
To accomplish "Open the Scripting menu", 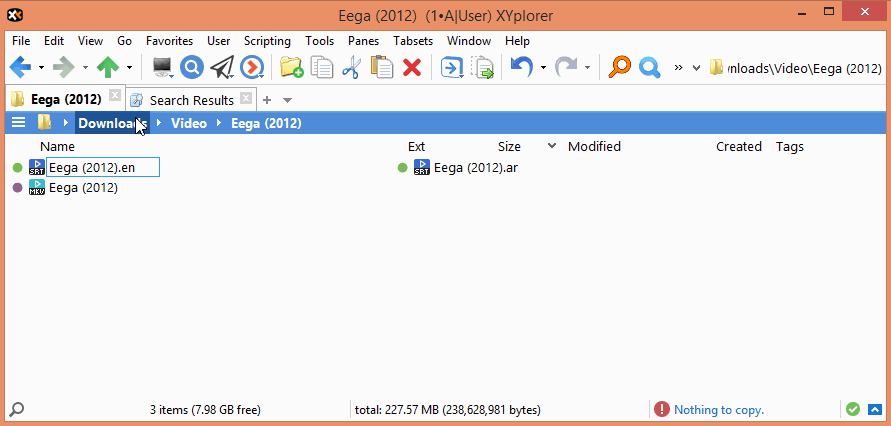I will pos(268,41).
